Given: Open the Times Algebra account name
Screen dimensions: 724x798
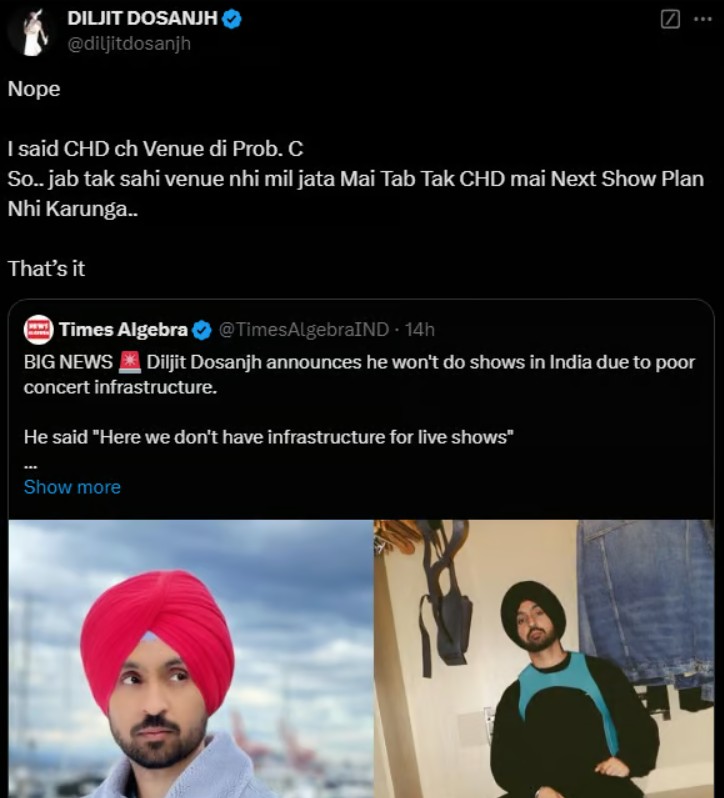Looking at the screenshot, I should [123, 329].
